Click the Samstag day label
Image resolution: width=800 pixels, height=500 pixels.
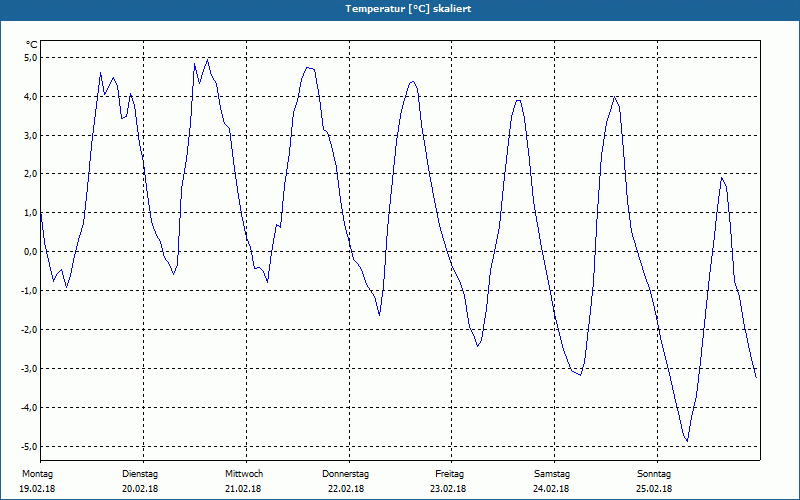click(552, 474)
